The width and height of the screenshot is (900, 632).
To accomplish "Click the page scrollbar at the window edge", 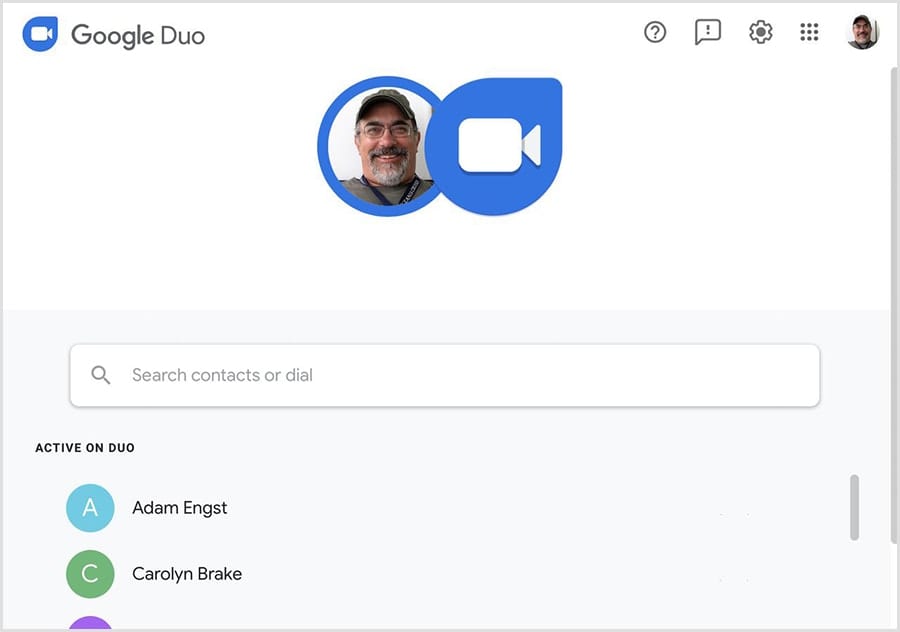I will click(x=891, y=300).
